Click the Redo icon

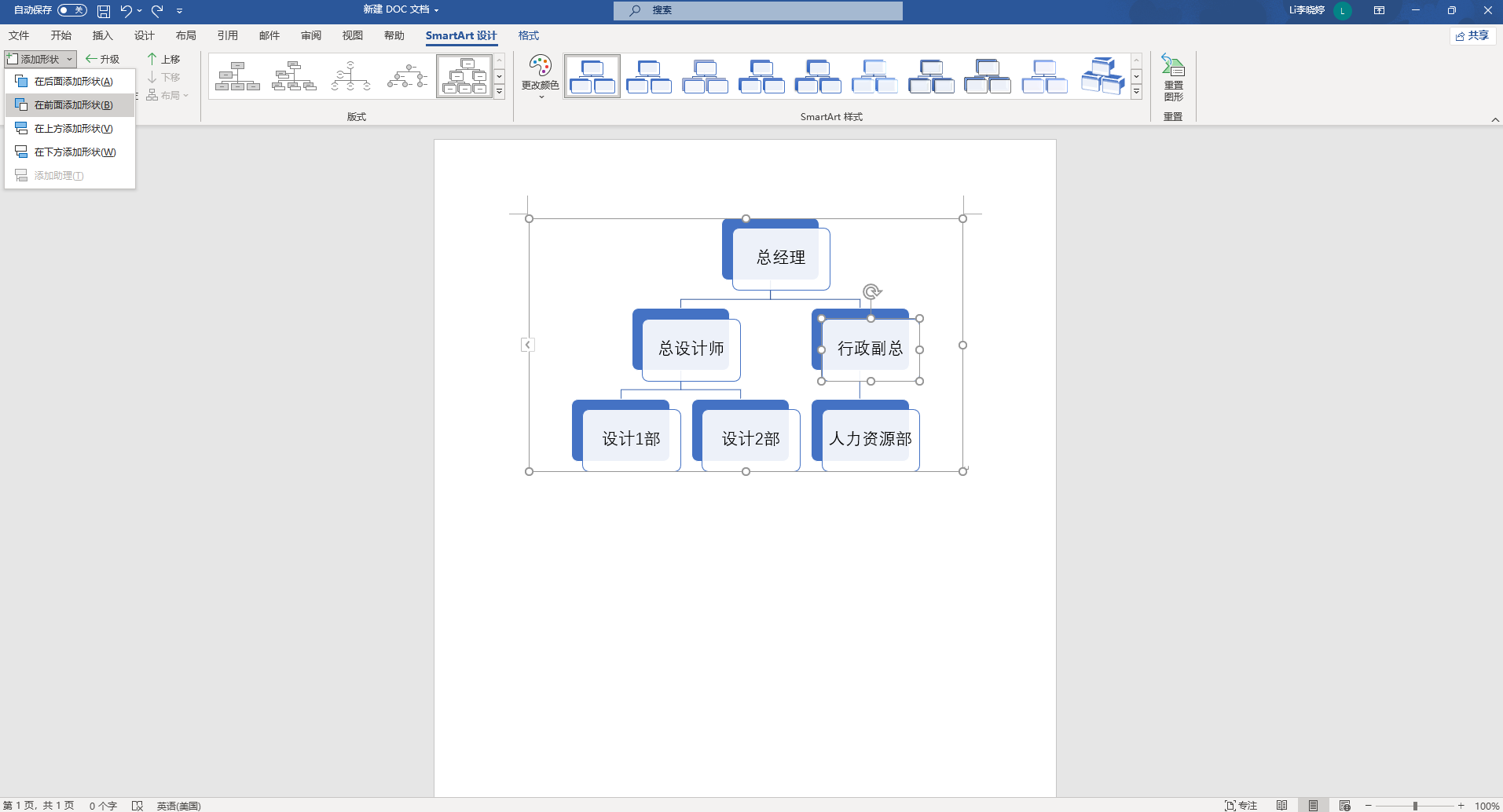(157, 11)
